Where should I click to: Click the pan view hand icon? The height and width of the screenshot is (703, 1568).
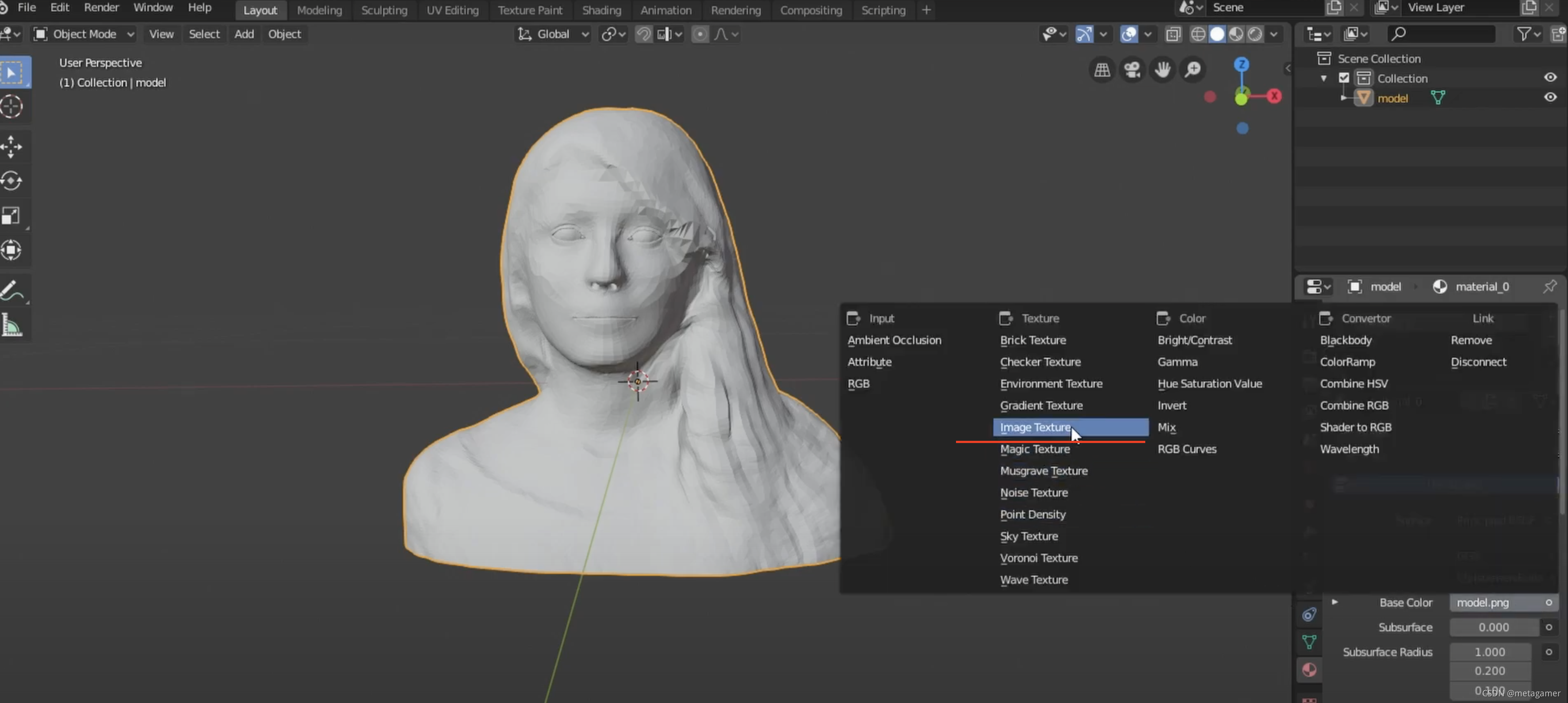[x=1162, y=69]
